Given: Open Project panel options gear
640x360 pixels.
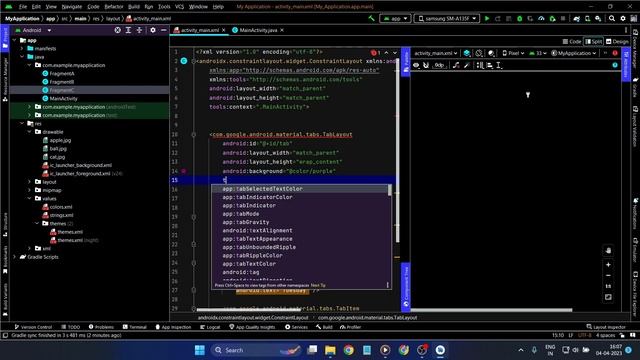Looking at the screenshot, I should [153, 30].
